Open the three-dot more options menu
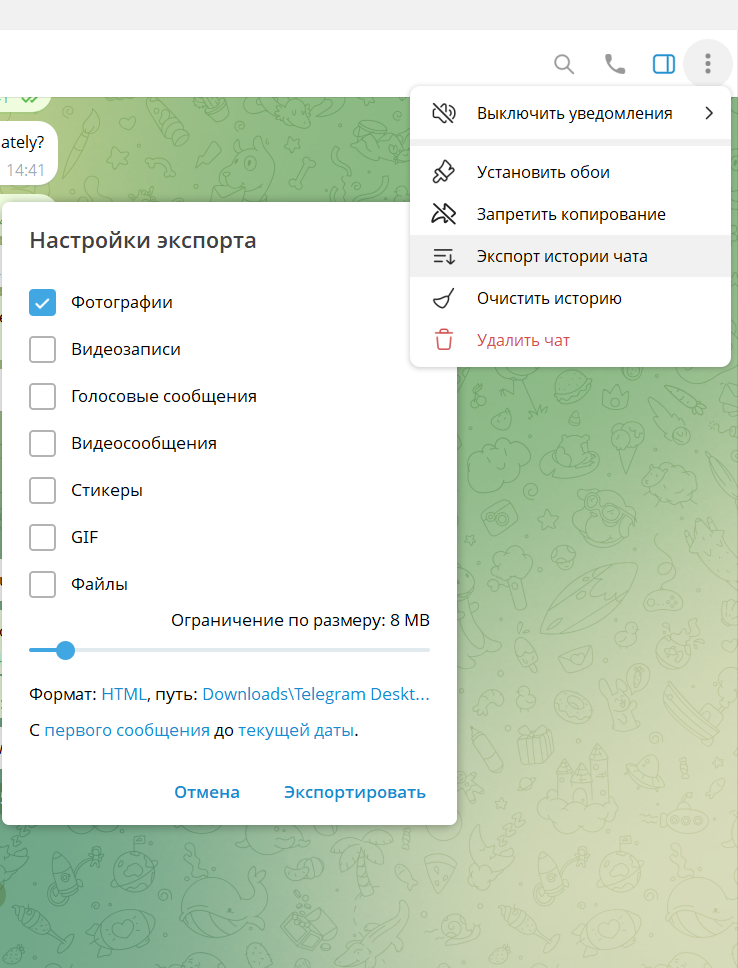 click(x=708, y=63)
